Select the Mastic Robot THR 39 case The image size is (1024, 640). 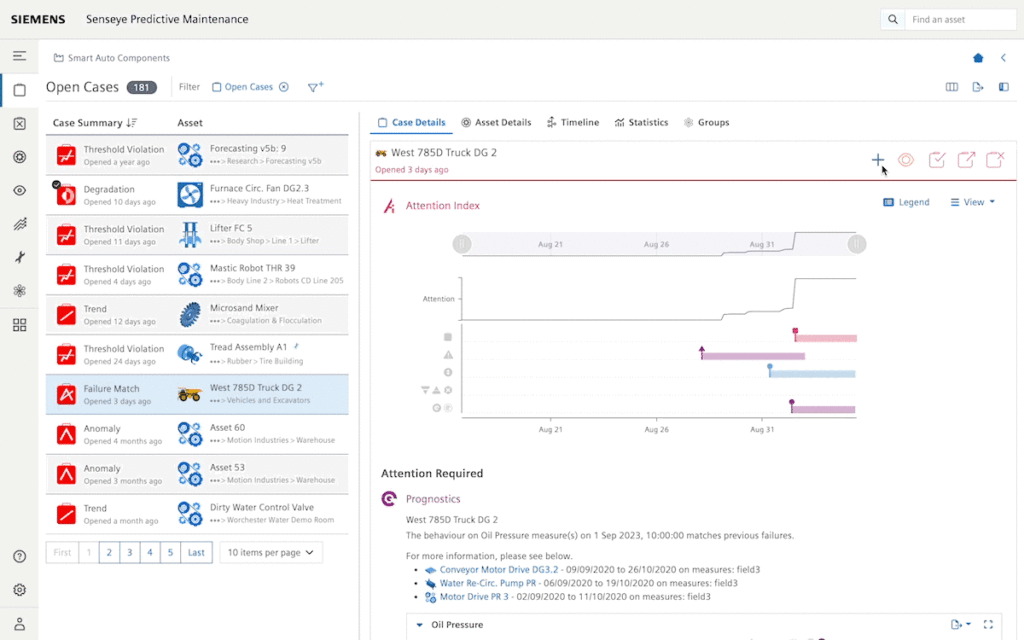point(197,274)
